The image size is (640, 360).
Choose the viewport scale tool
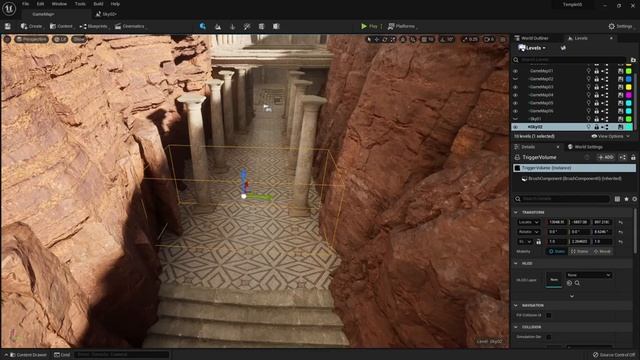(393, 40)
